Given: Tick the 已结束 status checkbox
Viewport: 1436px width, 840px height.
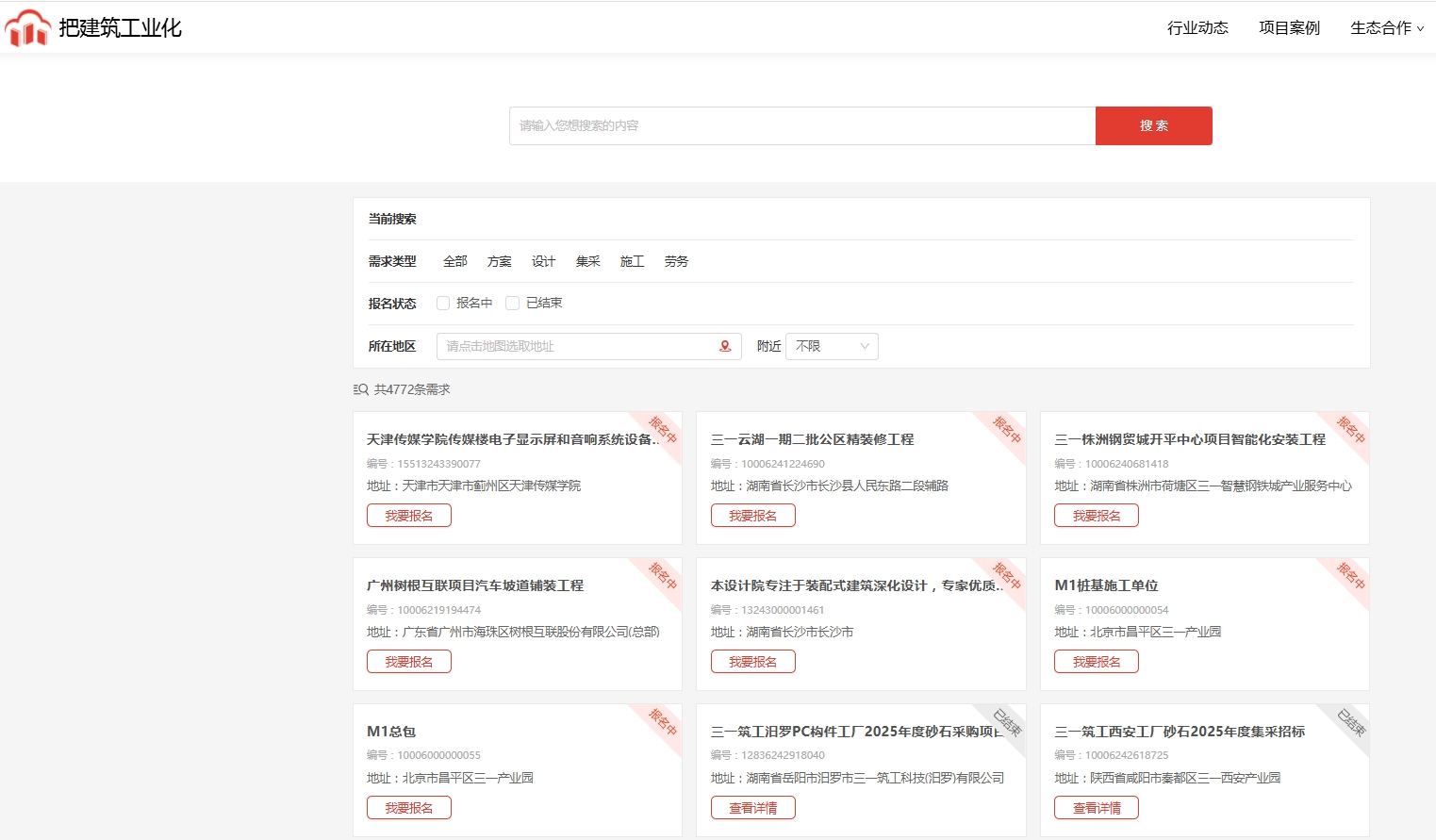Looking at the screenshot, I should click(x=513, y=303).
